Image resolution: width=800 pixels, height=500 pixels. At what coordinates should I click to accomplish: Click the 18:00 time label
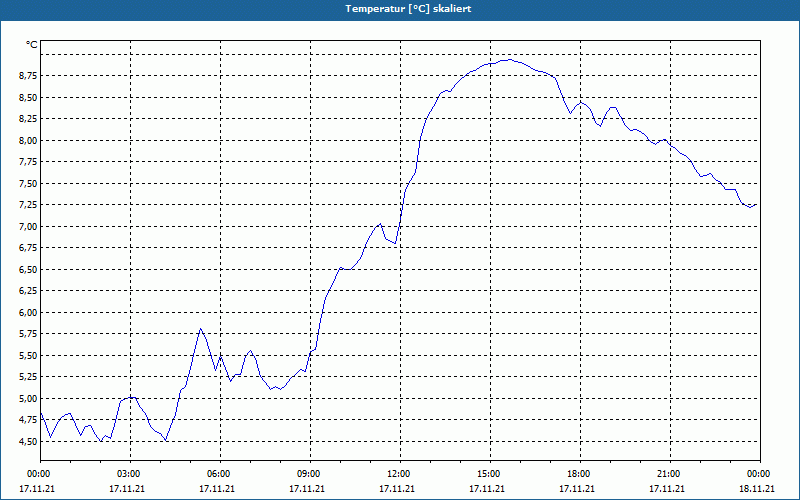click(579, 474)
